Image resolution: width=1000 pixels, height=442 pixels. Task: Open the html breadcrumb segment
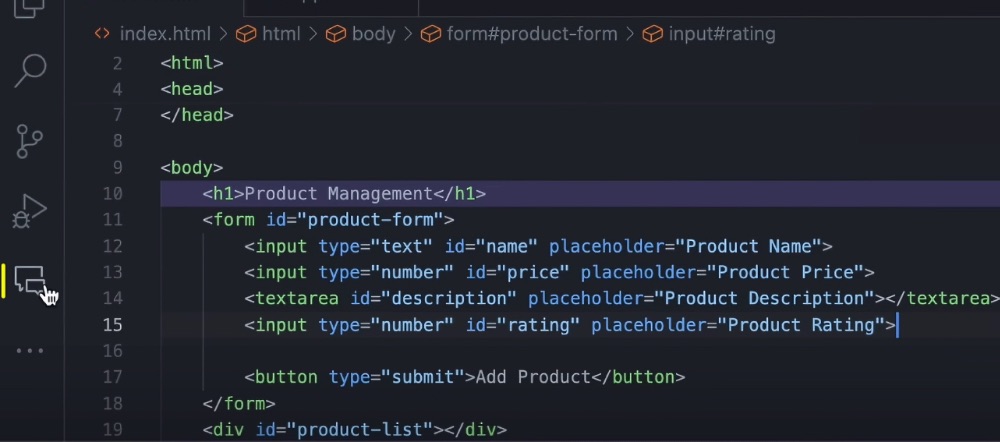(x=281, y=34)
